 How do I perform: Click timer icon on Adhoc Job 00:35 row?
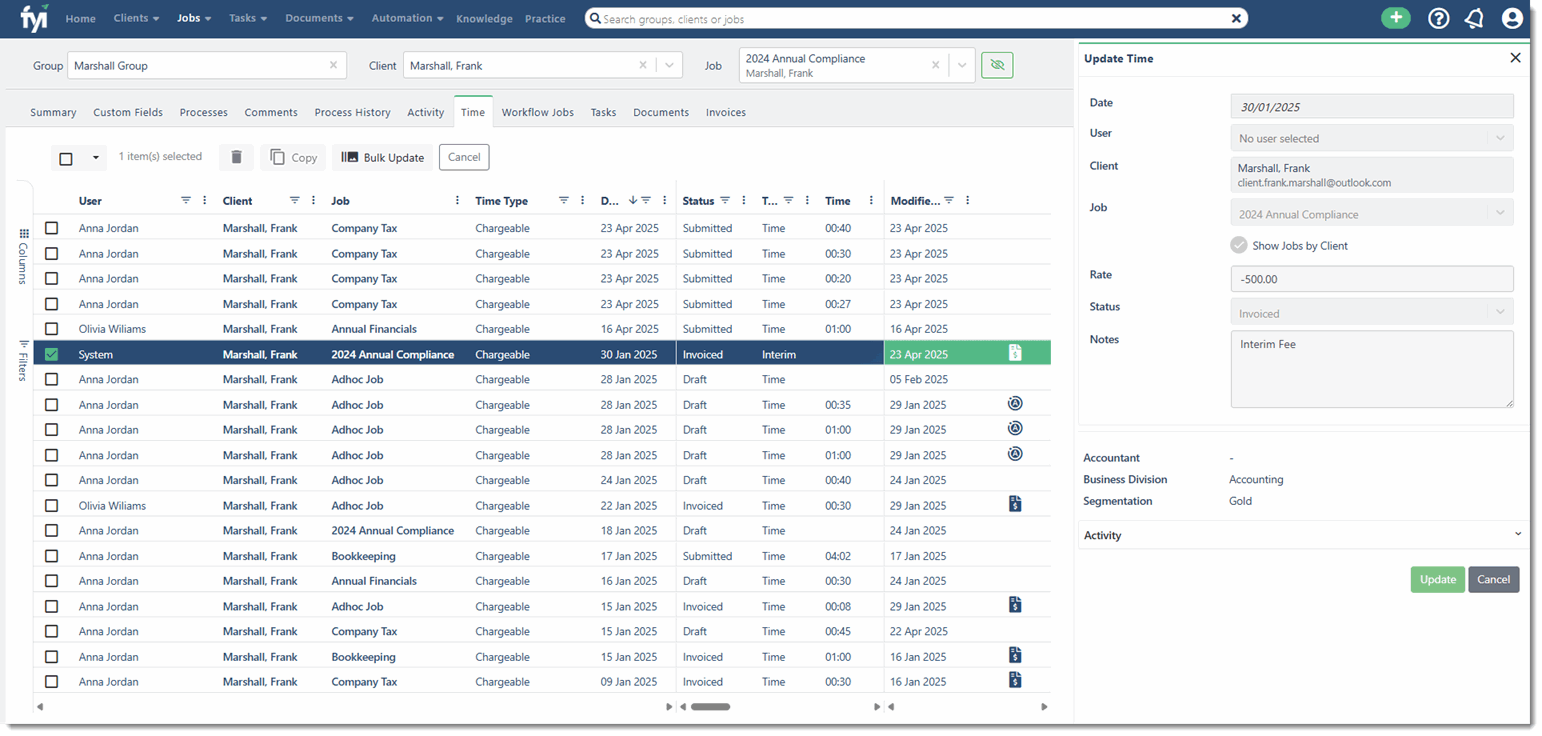tap(1015, 403)
